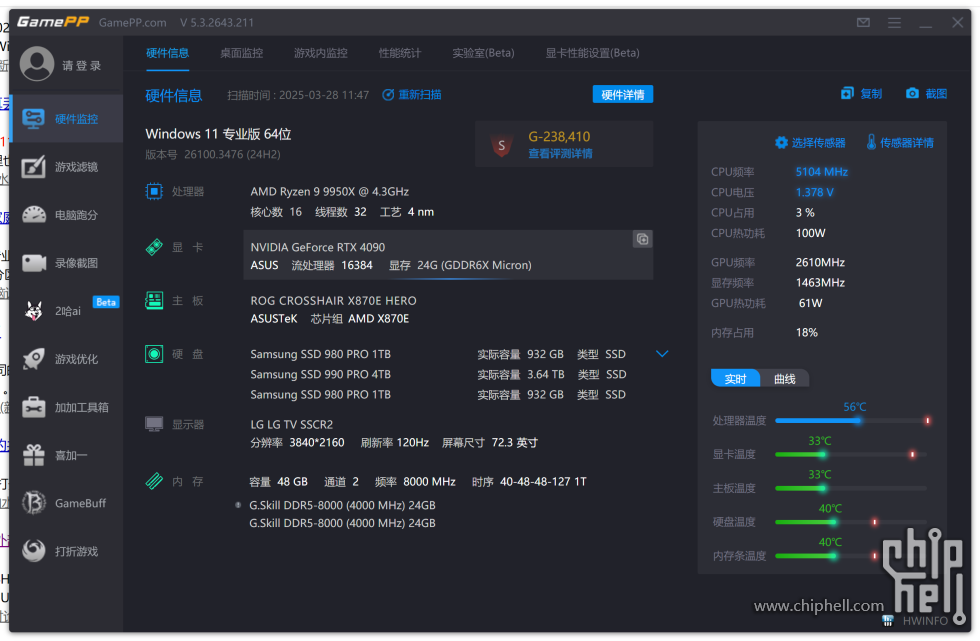Viewport: 980px width, 641px height.
Task: Click 截图 to take a screenshot
Action: (926, 94)
